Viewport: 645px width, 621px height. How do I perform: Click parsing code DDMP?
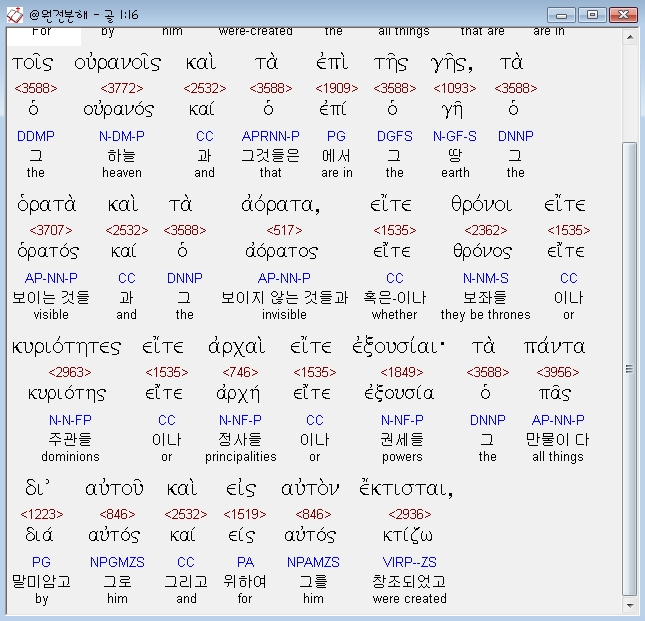pos(36,136)
